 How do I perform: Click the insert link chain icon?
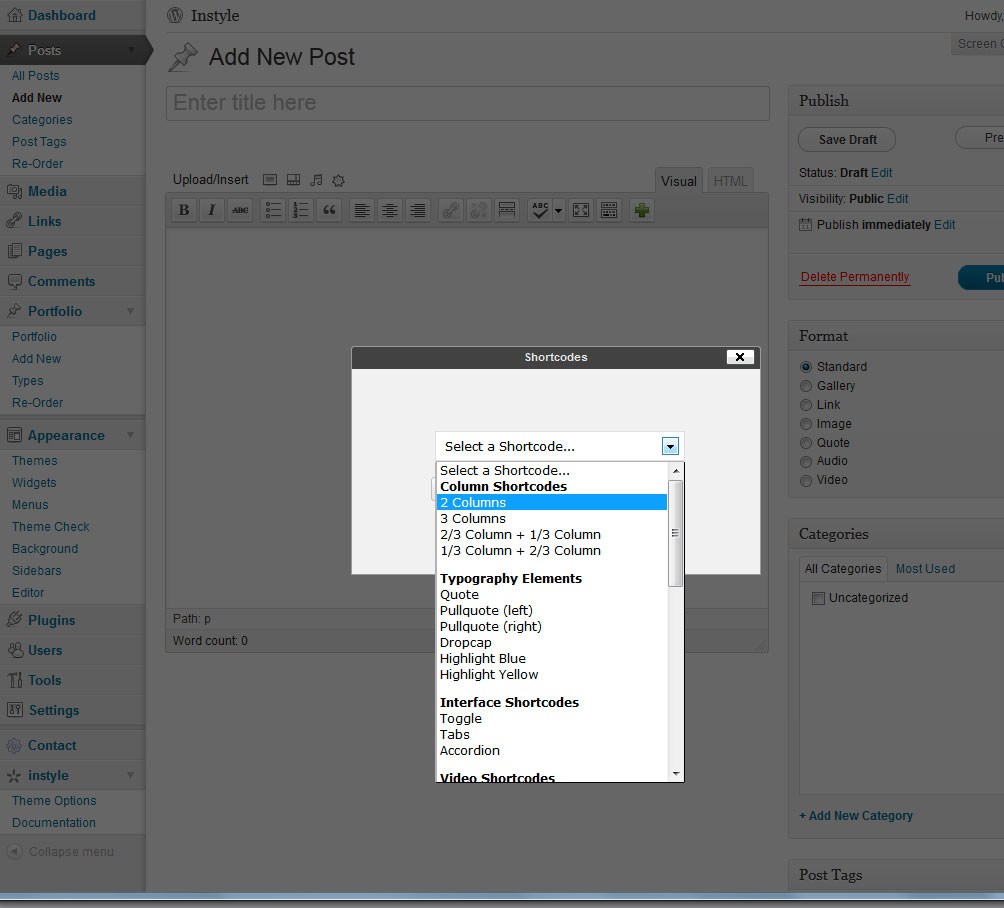(451, 210)
